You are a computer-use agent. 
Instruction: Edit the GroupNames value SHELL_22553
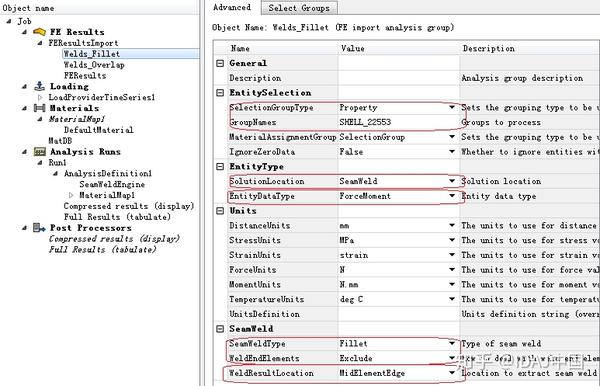398,122
